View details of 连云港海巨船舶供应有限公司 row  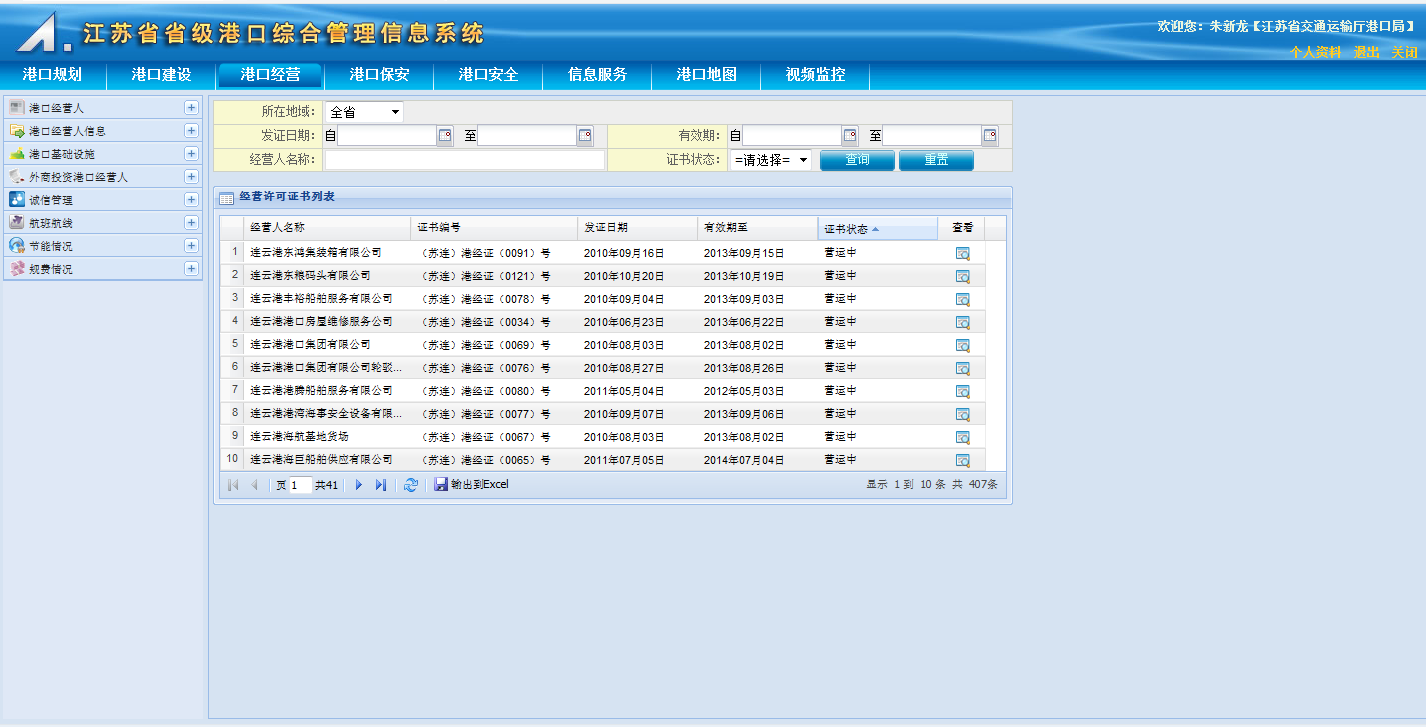pos(962,460)
